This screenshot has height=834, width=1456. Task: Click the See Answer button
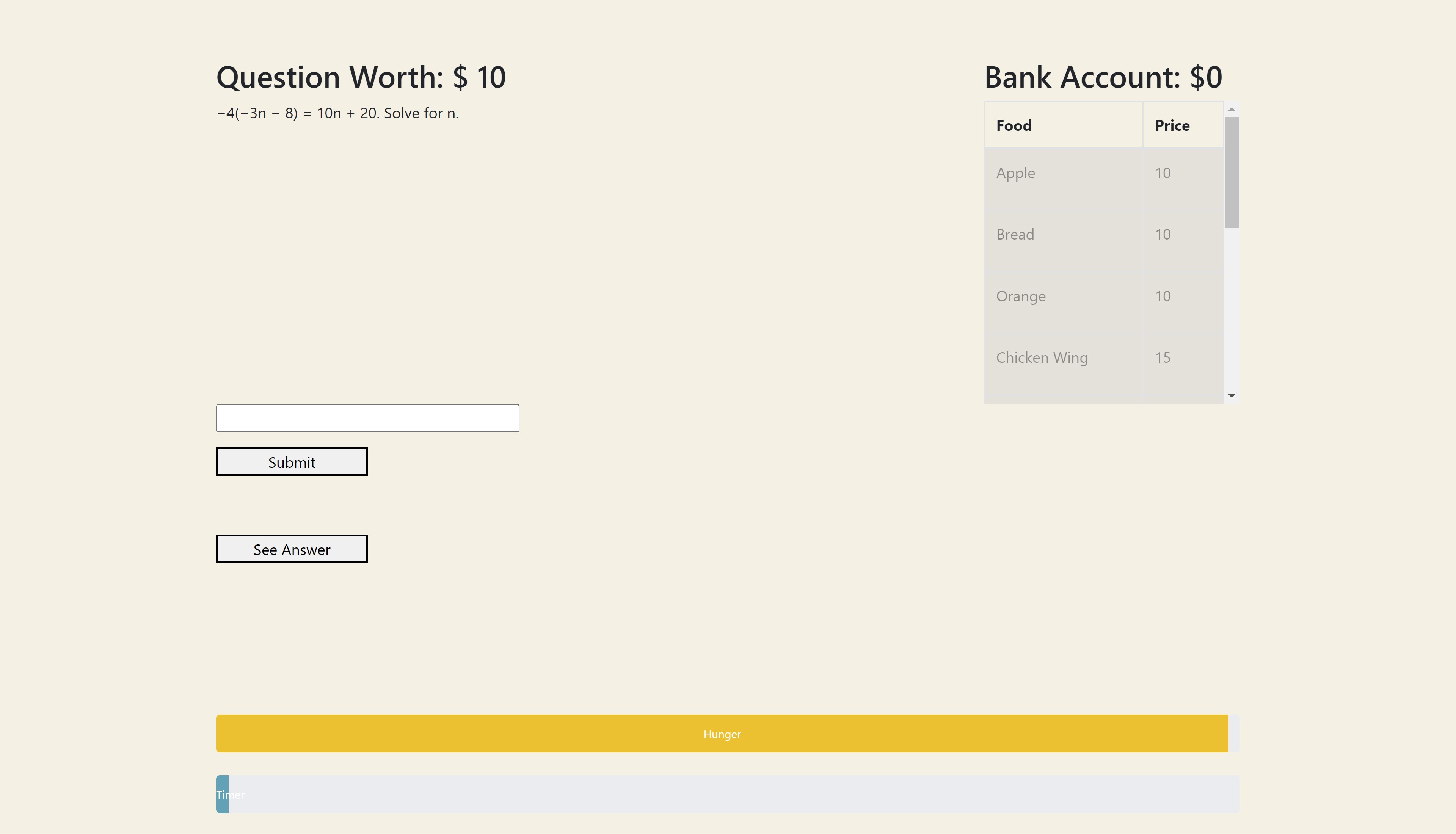(x=292, y=549)
